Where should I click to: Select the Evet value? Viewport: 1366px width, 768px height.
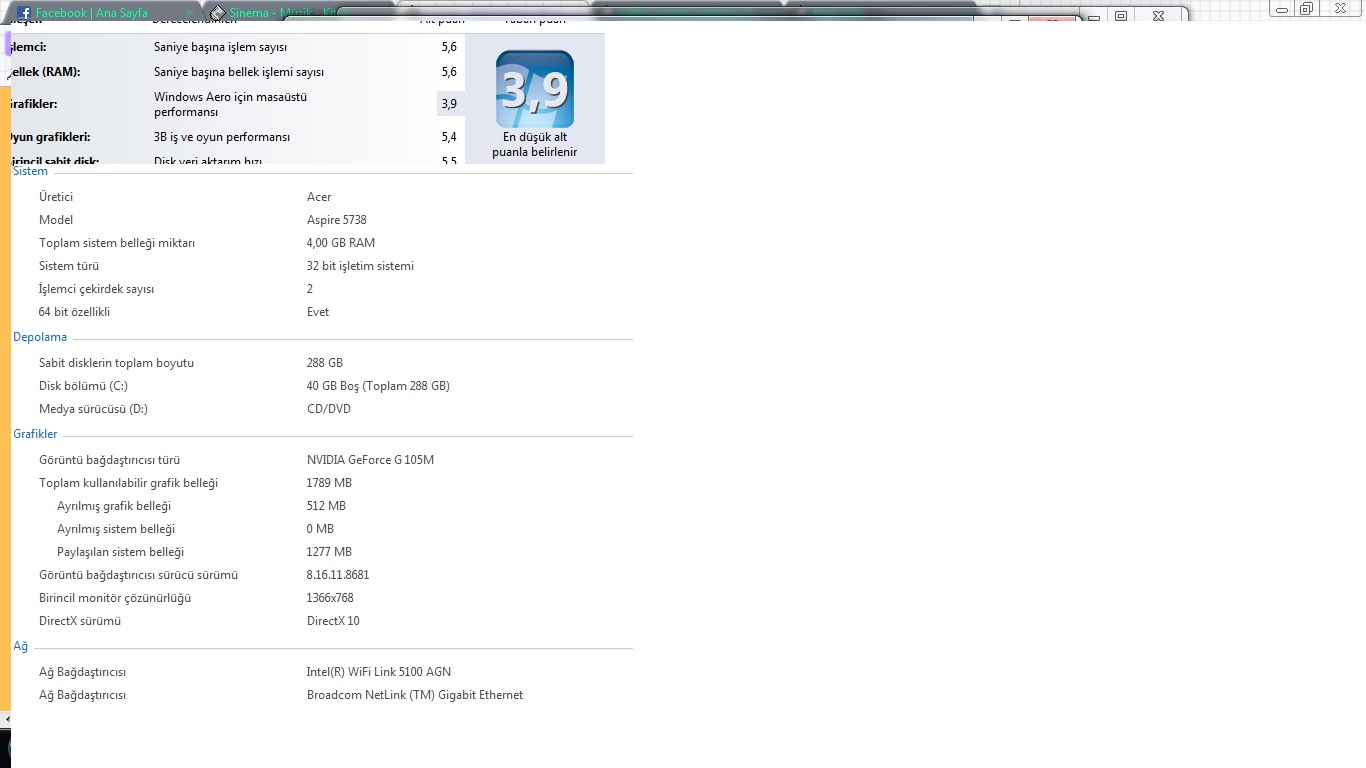tap(318, 312)
